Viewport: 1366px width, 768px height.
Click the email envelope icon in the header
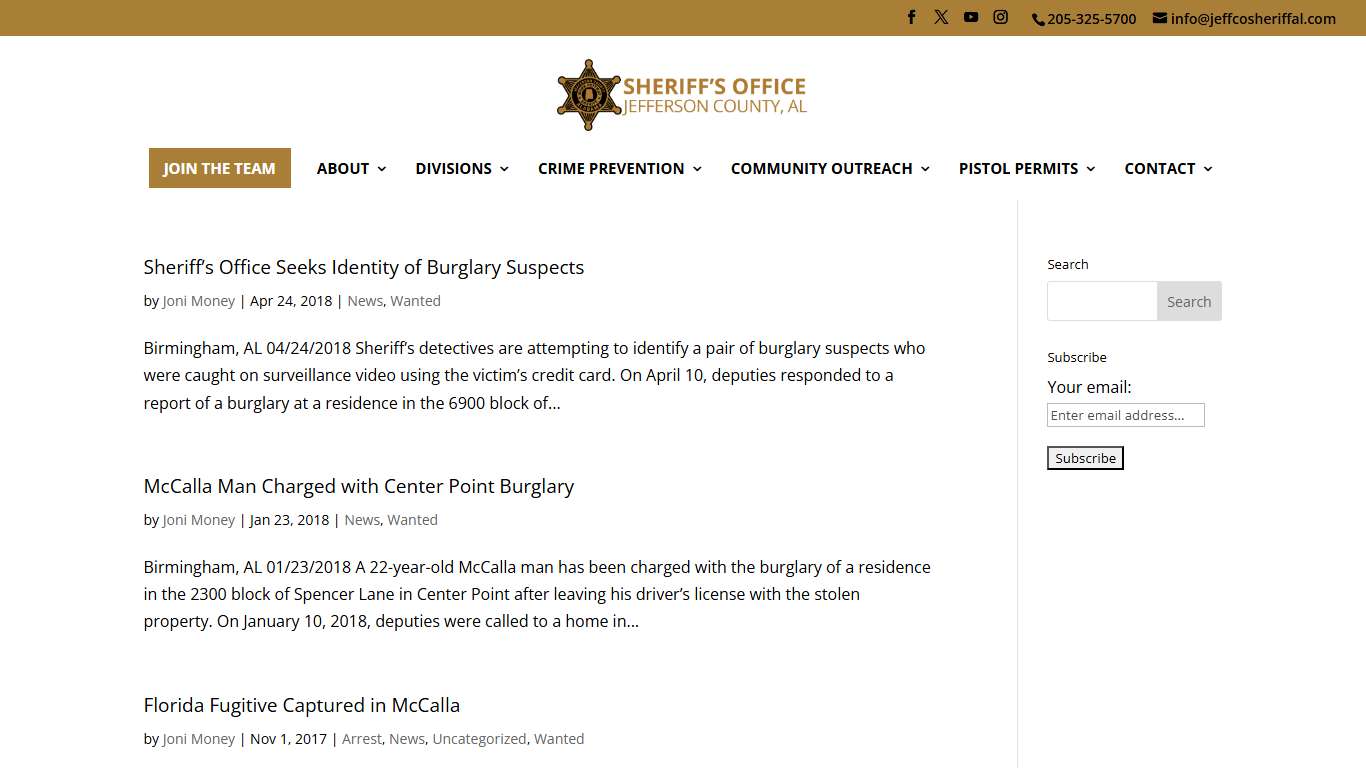tap(1159, 17)
